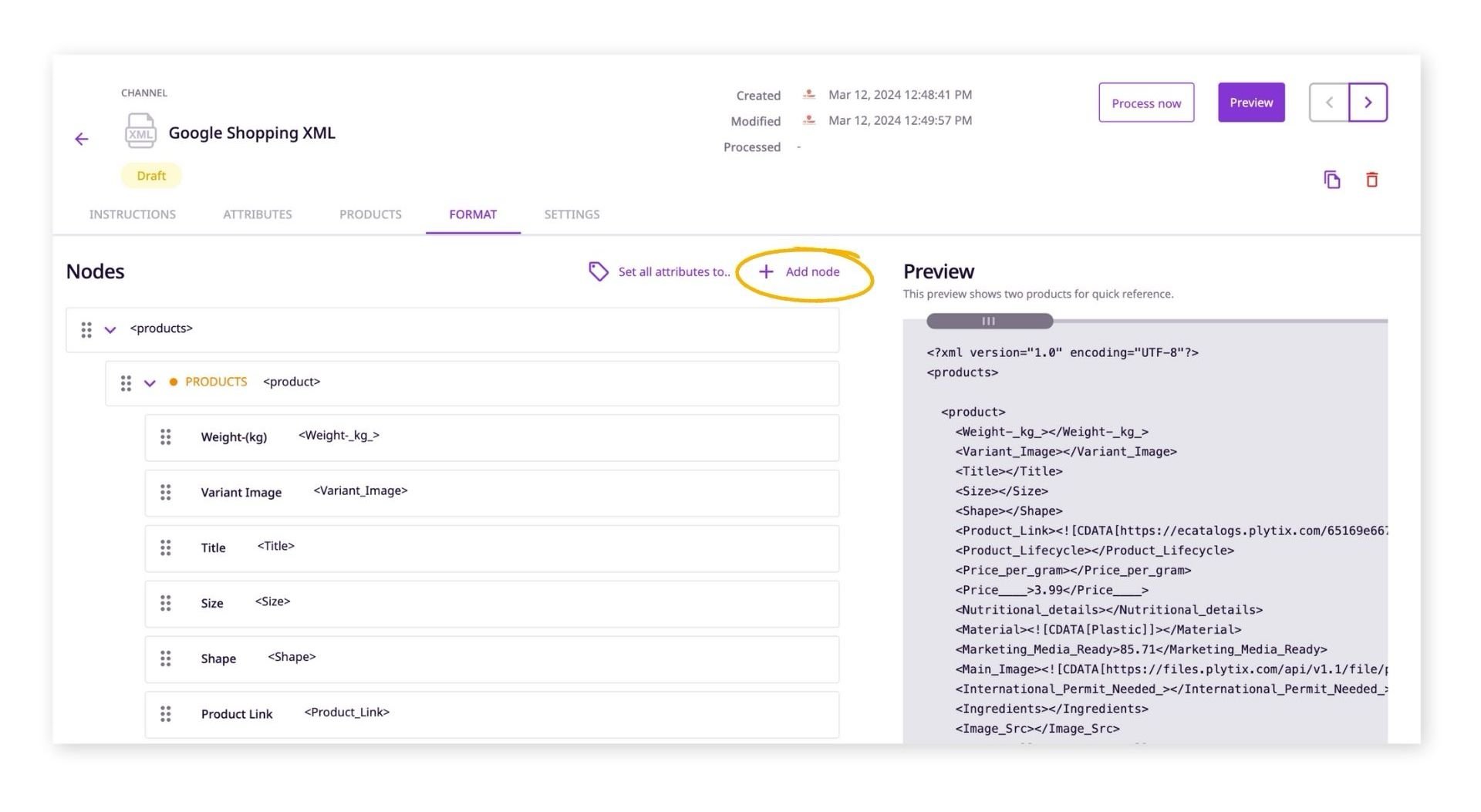Collapse the PRODUCTS <product> node
Image resolution: width=1481 pixels, height=812 pixels.
point(150,383)
